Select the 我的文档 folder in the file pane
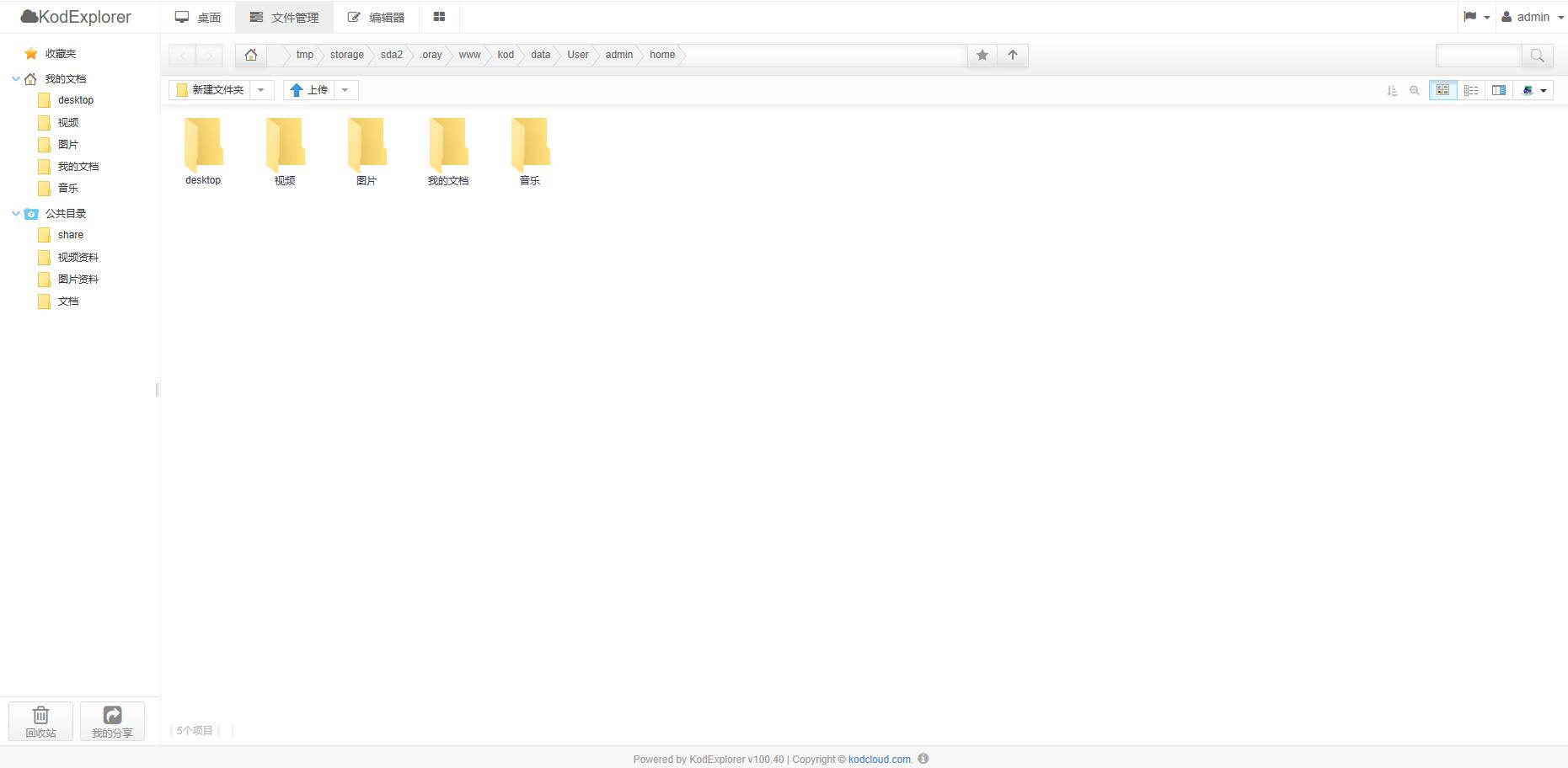 click(x=448, y=152)
